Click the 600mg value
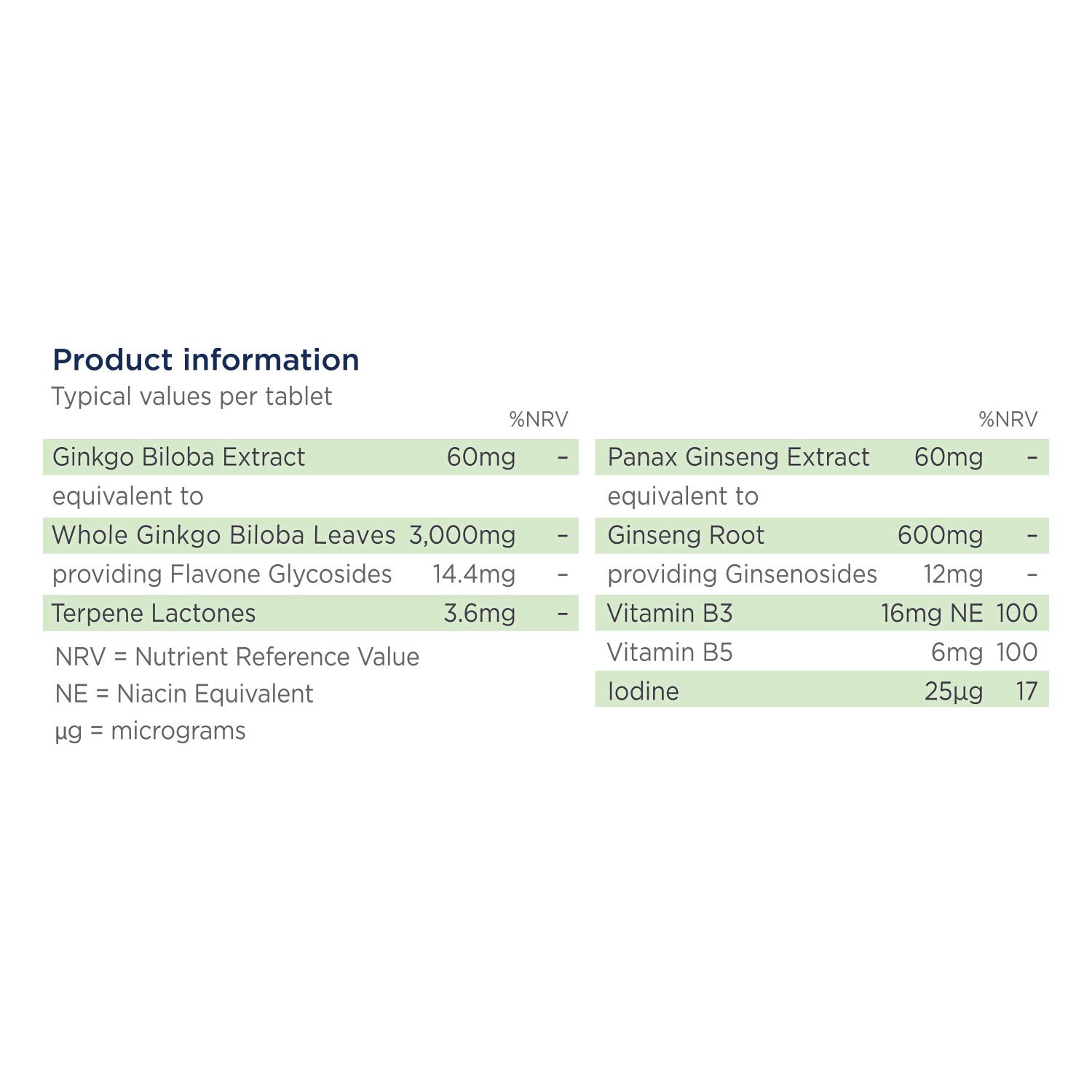The image size is (1092, 1092). pos(940,535)
